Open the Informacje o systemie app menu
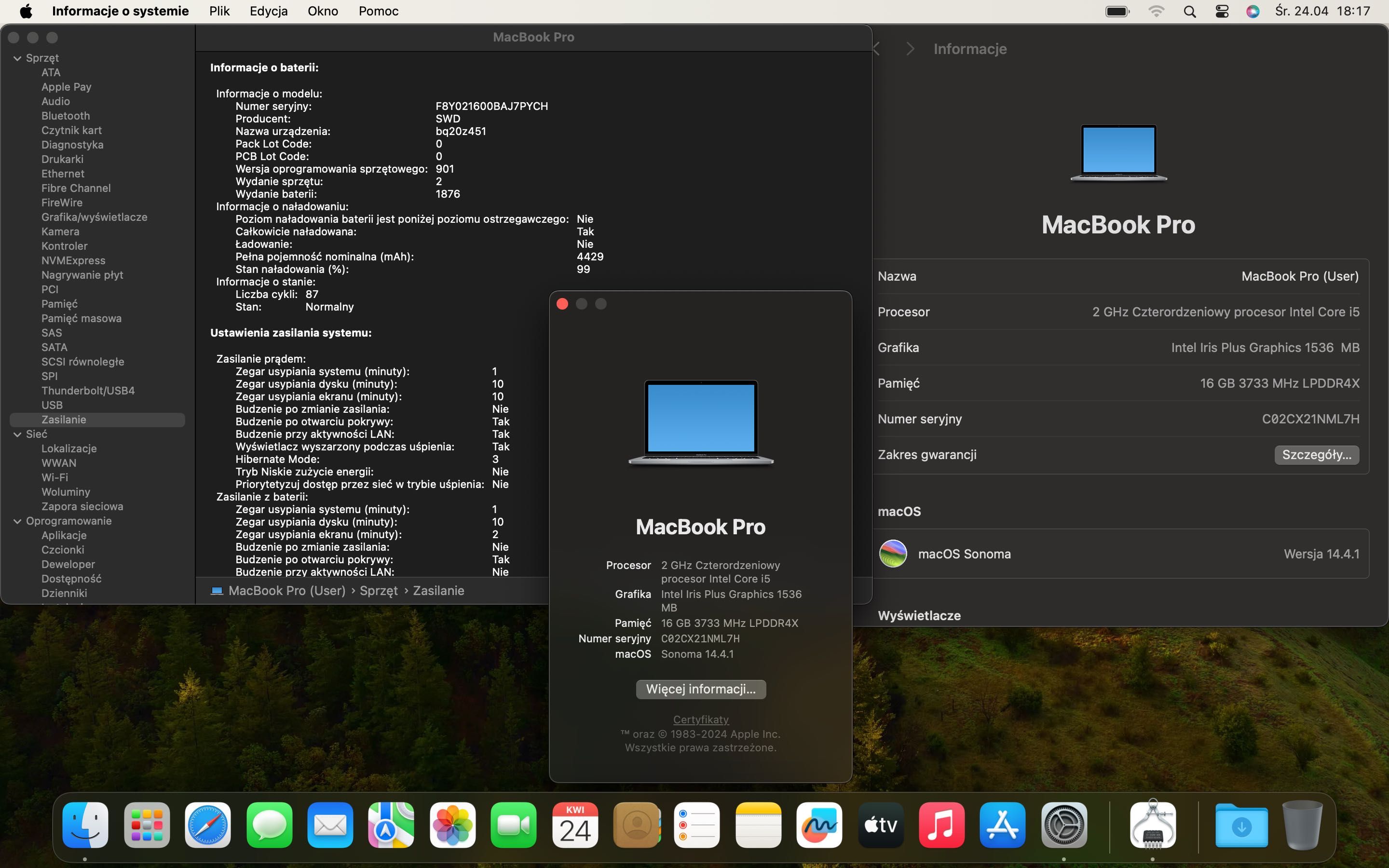 pos(120,11)
